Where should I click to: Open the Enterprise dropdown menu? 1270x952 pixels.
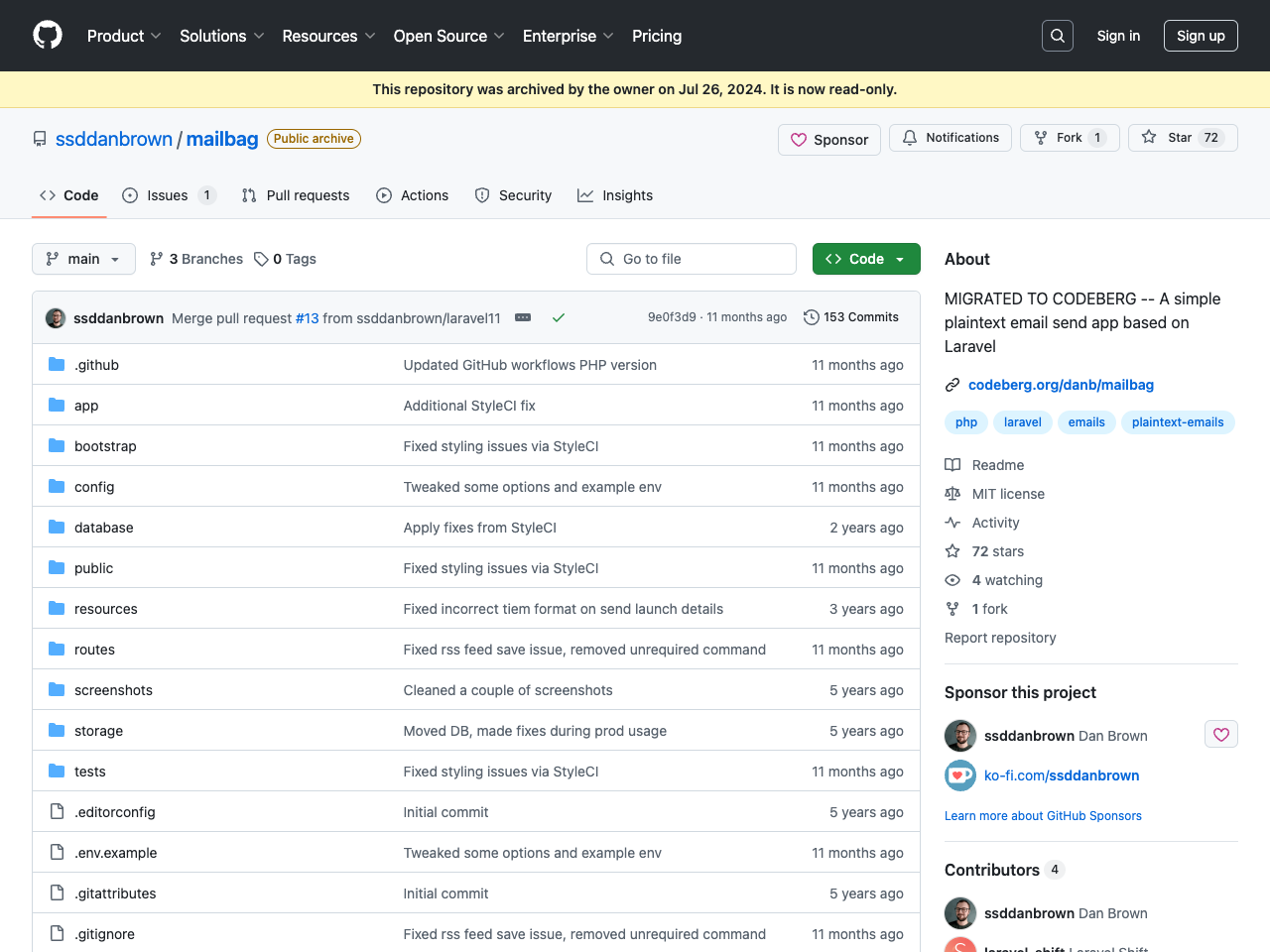[568, 36]
